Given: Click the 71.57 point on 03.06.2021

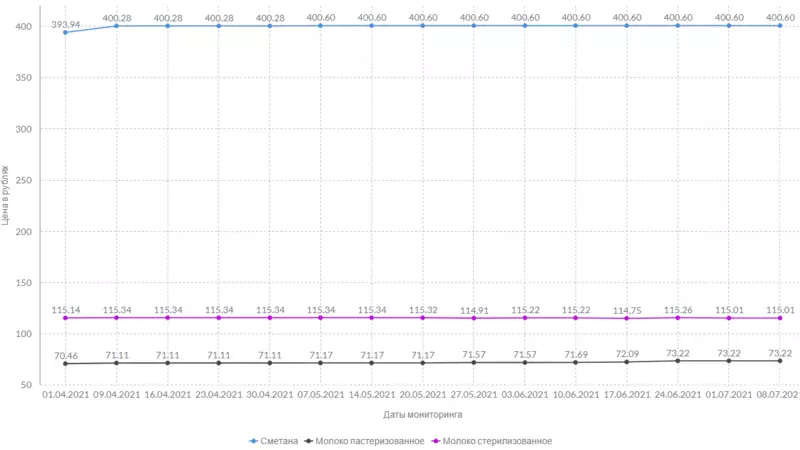Looking at the screenshot, I should click(x=525, y=362).
